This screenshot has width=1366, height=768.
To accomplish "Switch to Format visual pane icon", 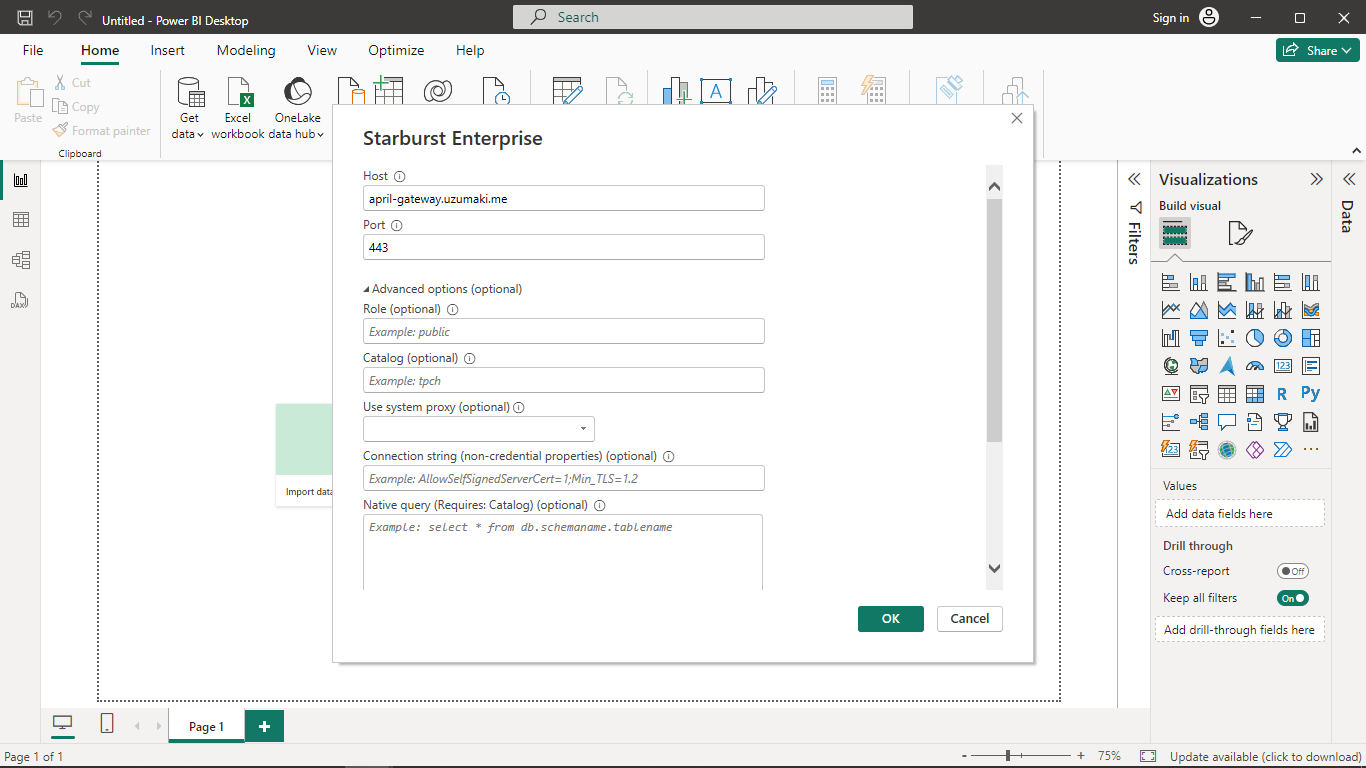I will (x=1239, y=234).
